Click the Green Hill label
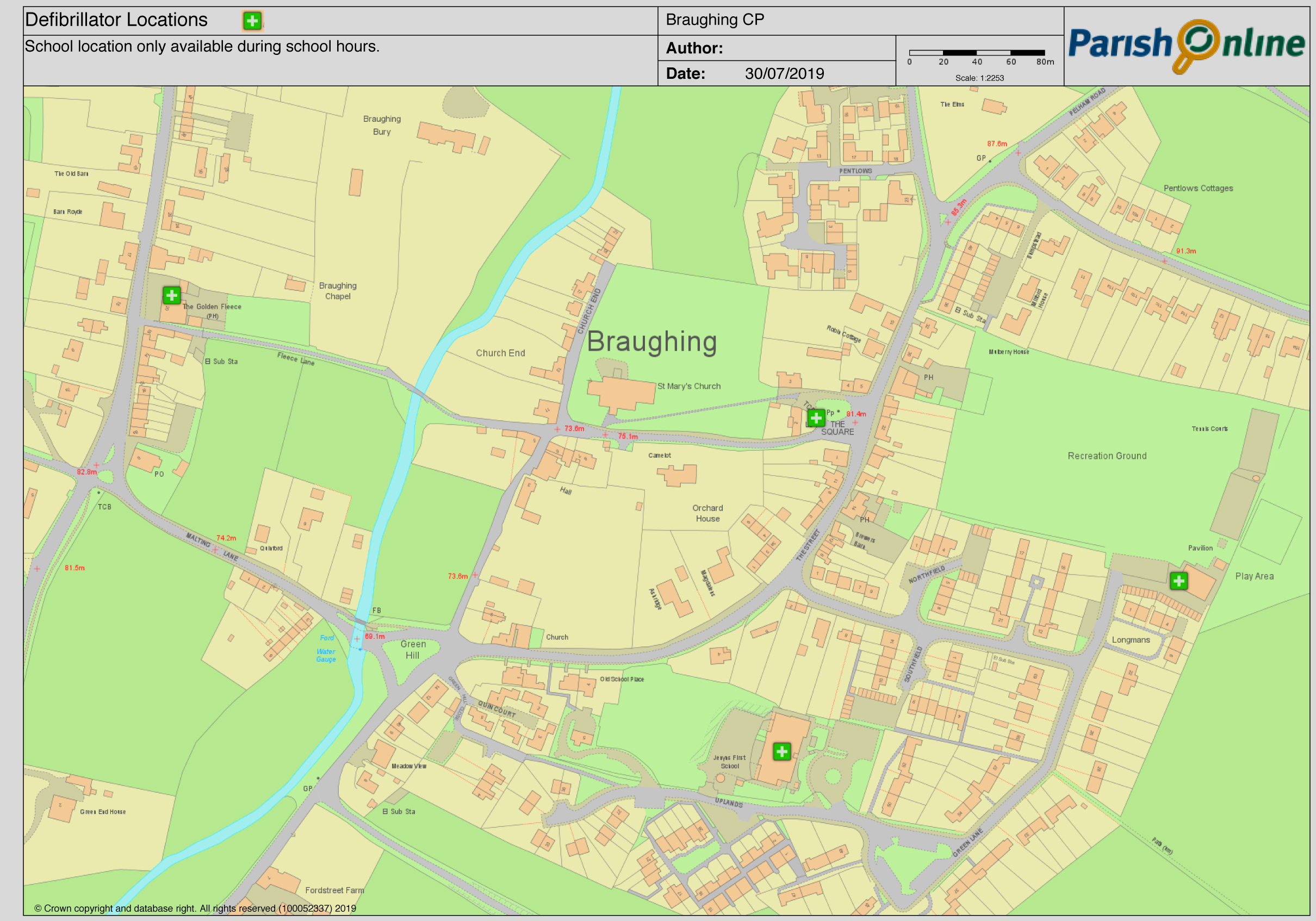This screenshot has width=1316, height=921. [413, 649]
